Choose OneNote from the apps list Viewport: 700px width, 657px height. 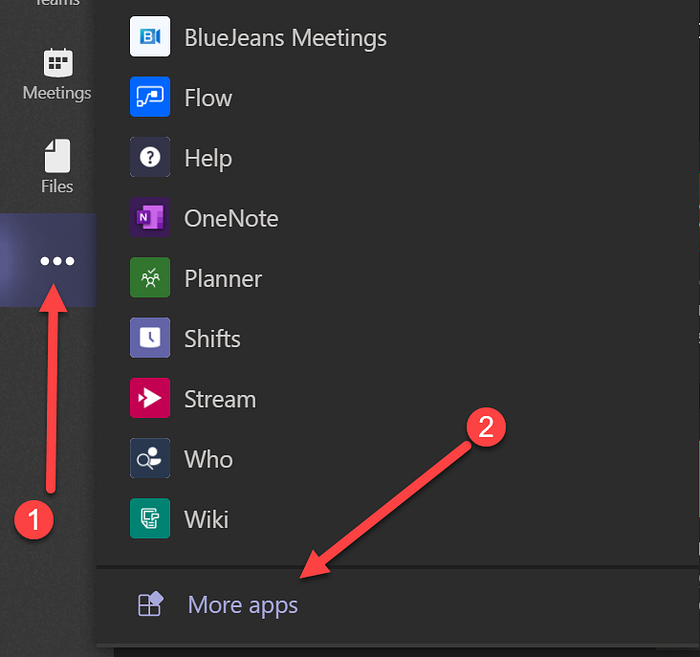coord(231,219)
